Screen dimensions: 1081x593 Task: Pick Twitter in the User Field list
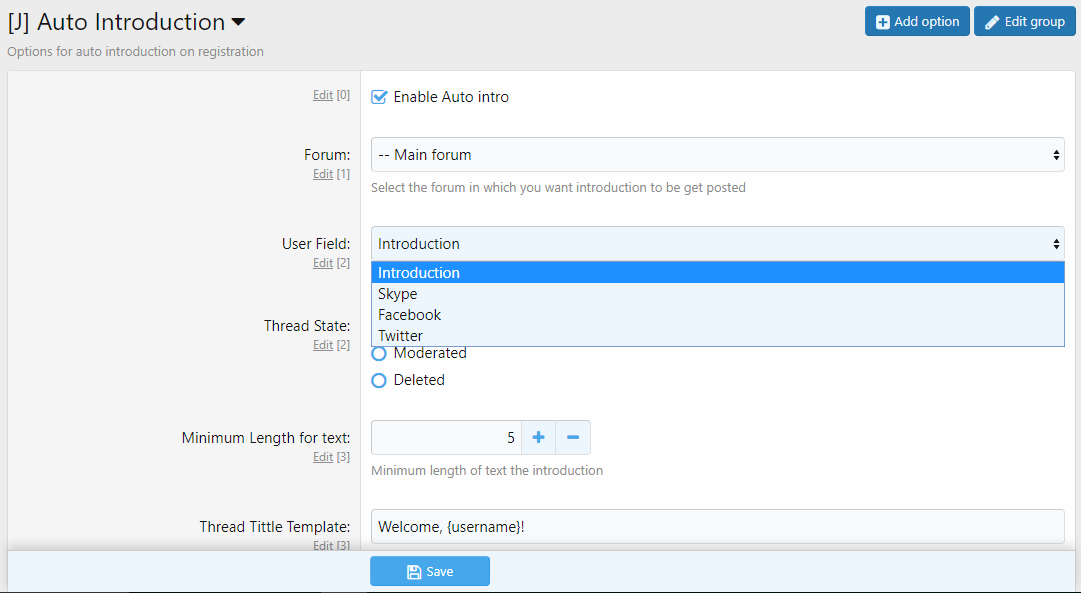pyautogui.click(x=401, y=336)
